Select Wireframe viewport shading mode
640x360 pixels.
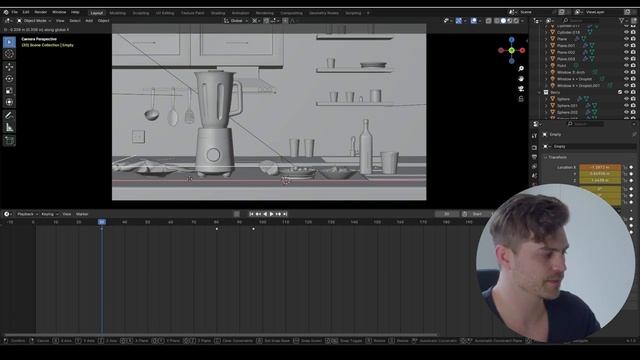497,20
